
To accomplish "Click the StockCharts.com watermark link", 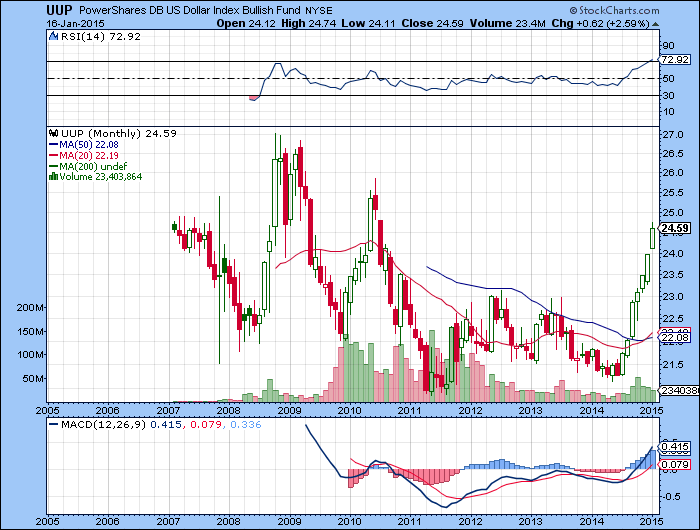I will pos(615,10).
